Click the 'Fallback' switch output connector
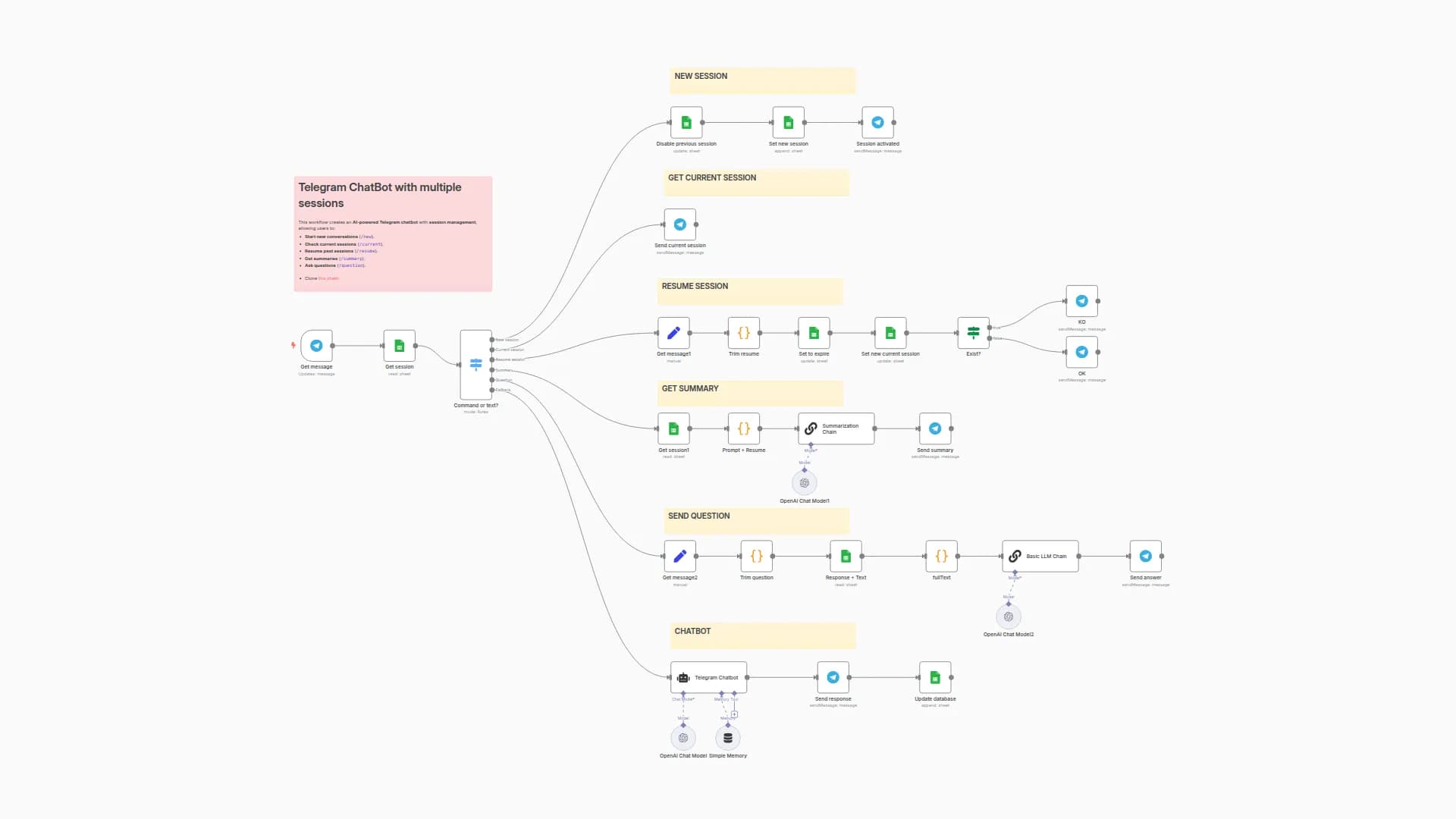 492,390
